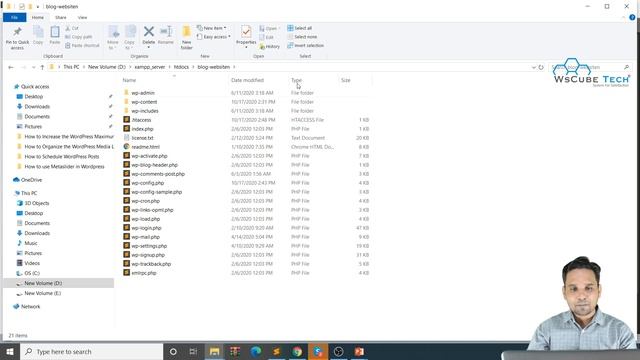
Task: Click Copy path in Clipboard group
Action: click(78, 37)
